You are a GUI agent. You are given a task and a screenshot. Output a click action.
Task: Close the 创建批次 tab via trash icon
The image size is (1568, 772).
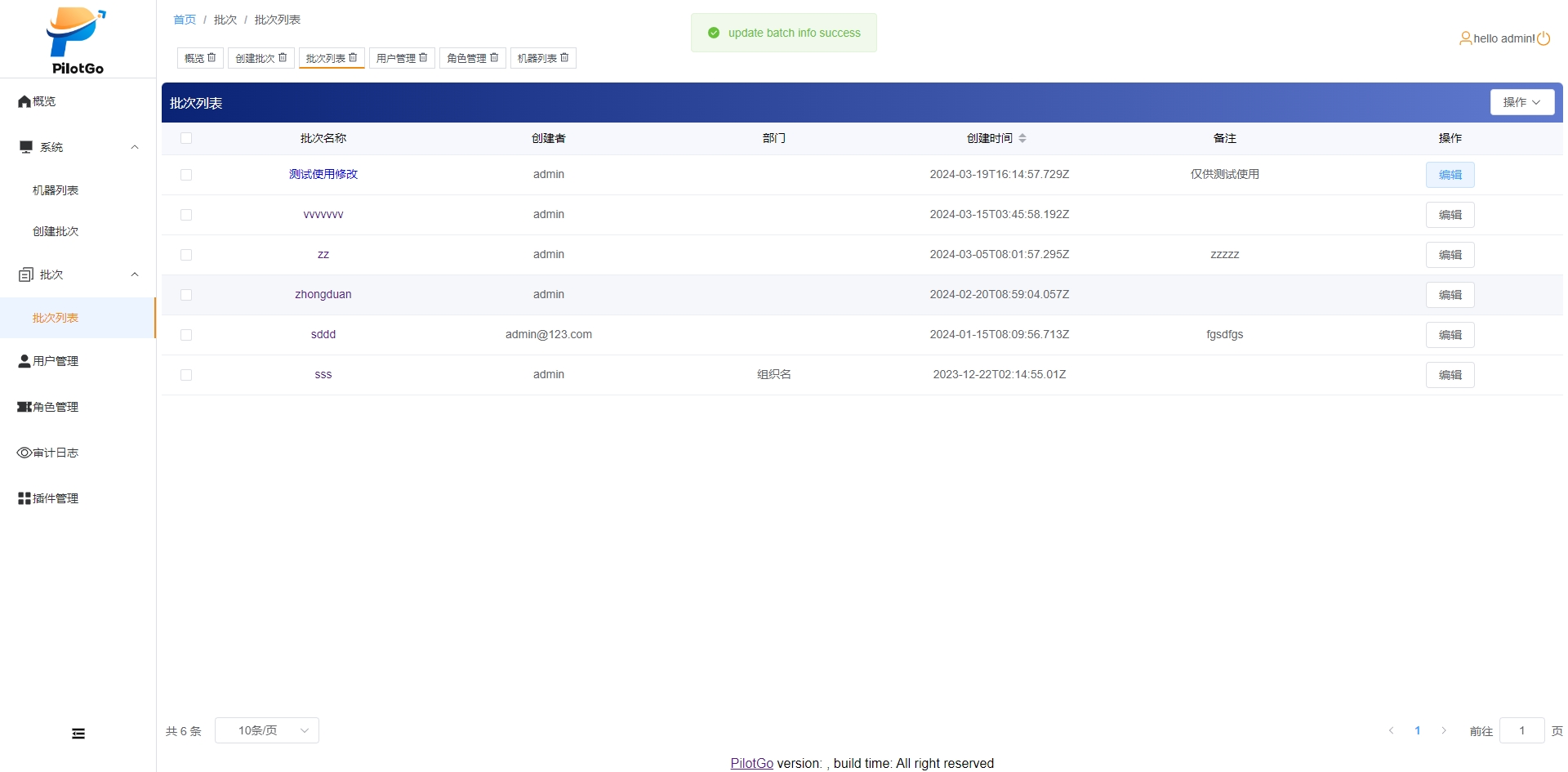(x=283, y=58)
